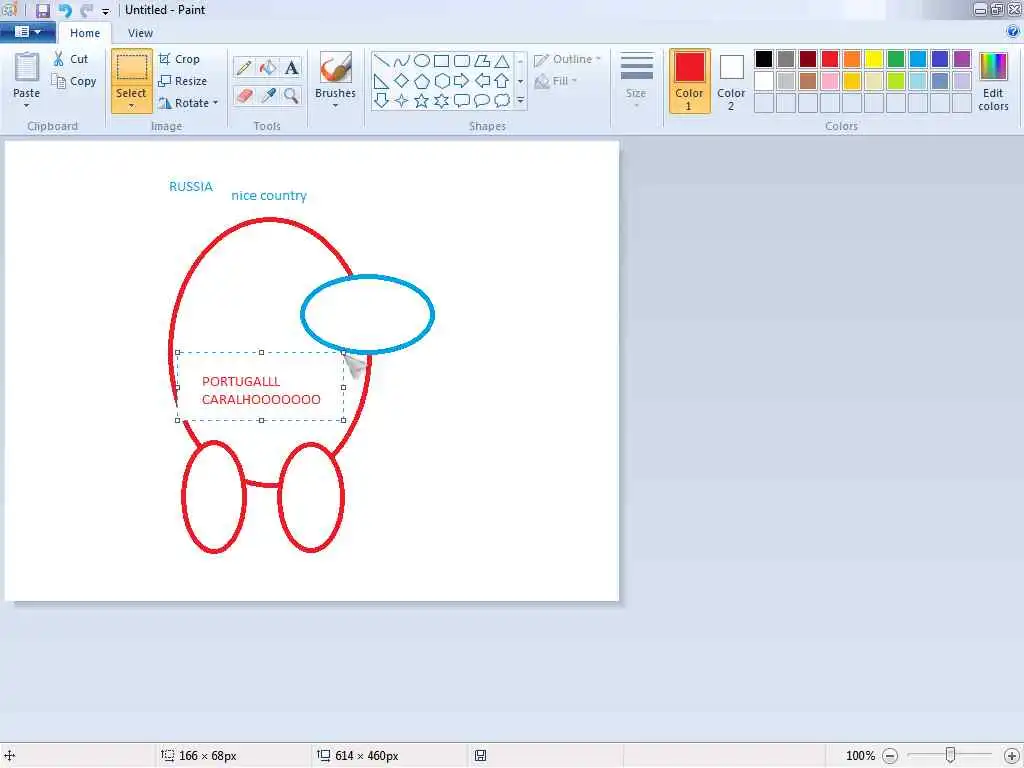Choose the Four-point star shape
The image size is (1024, 768).
402,101
